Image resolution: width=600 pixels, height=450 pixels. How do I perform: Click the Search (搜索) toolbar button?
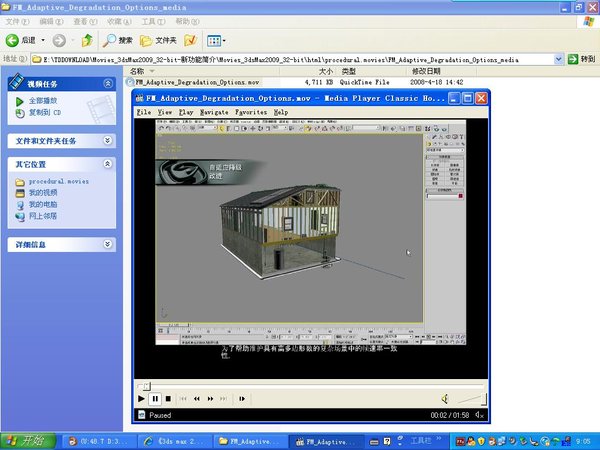point(118,40)
